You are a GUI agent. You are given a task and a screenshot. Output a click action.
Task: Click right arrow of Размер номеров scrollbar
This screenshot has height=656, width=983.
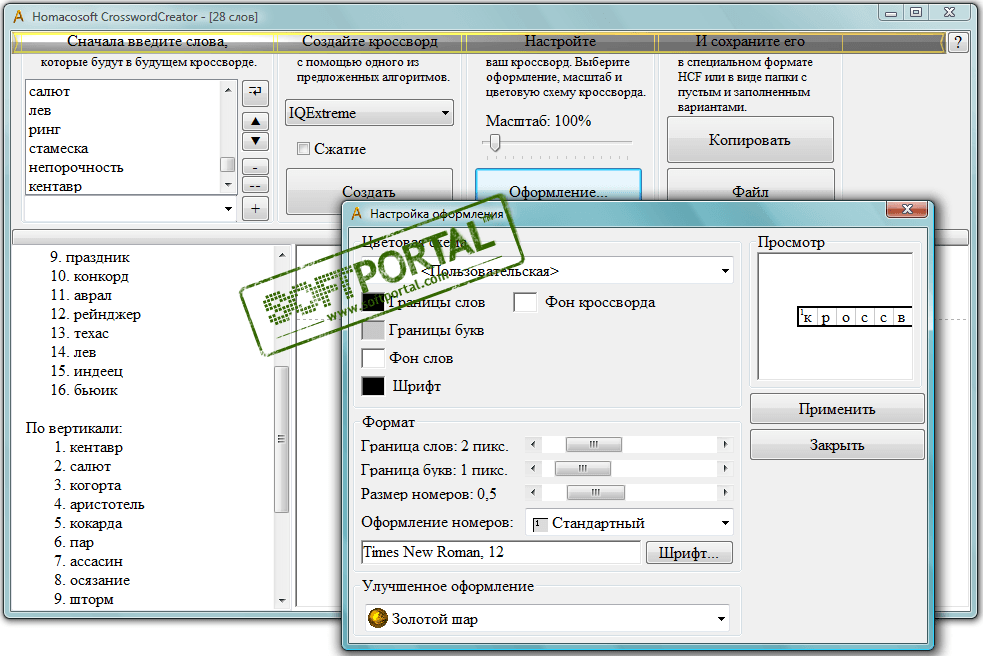(725, 492)
